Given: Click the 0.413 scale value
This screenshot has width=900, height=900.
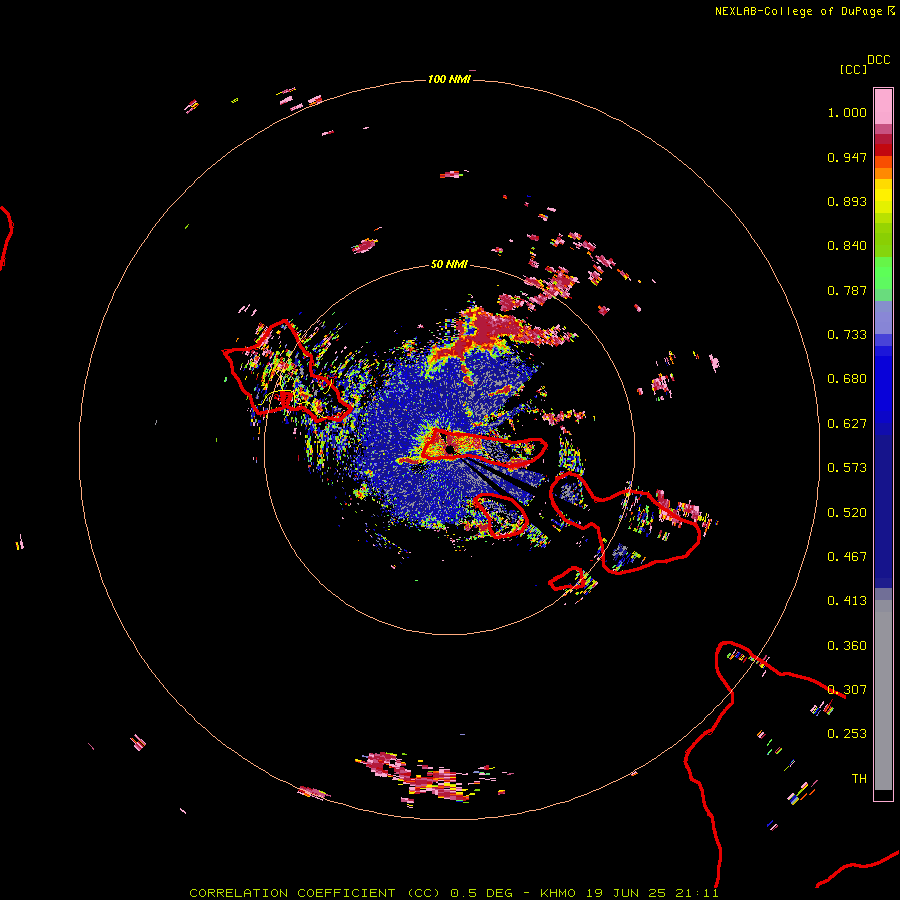Looking at the screenshot, I should (x=847, y=601).
